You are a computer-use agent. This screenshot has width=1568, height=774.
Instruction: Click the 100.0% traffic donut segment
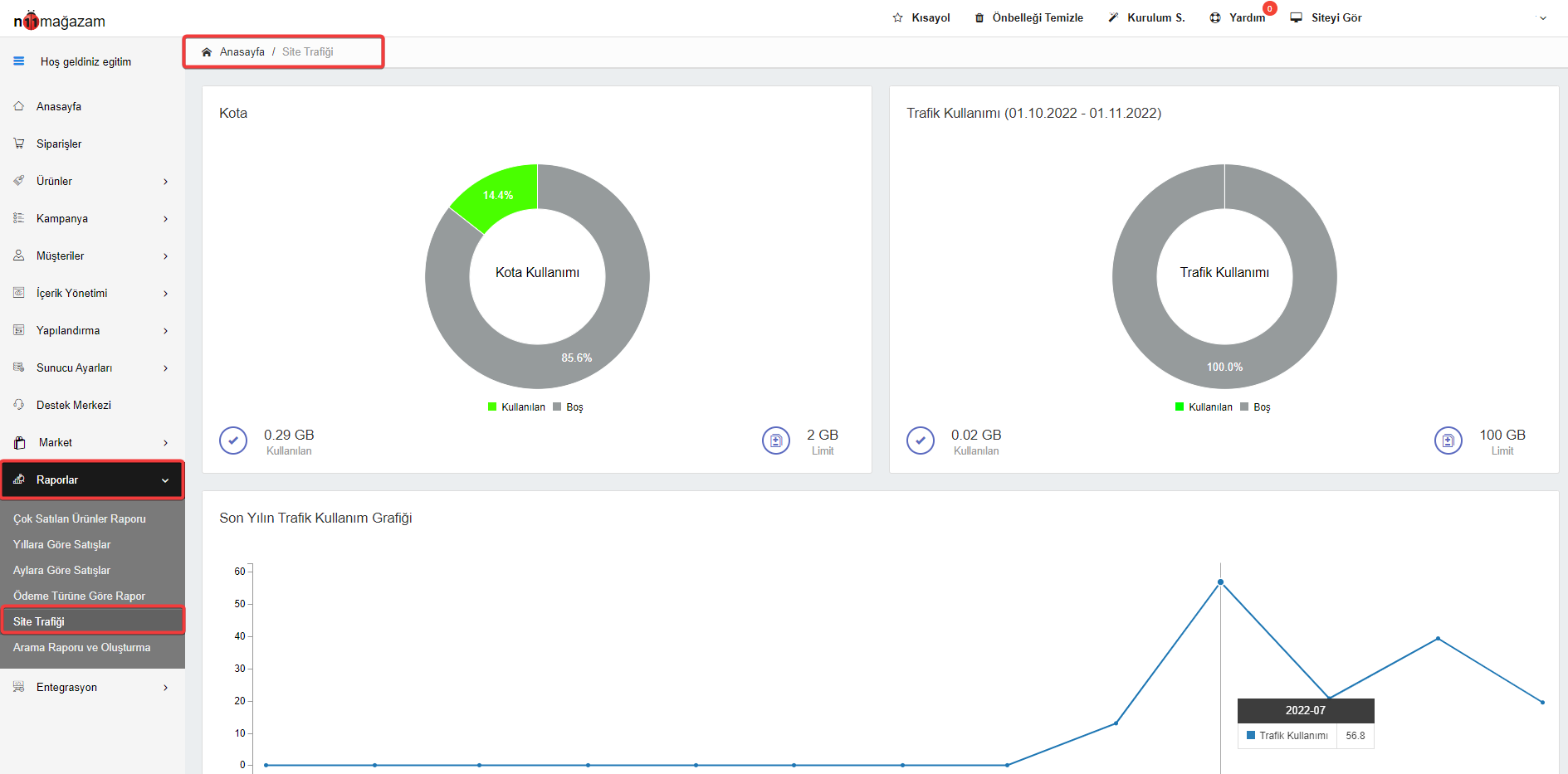coord(1224,367)
